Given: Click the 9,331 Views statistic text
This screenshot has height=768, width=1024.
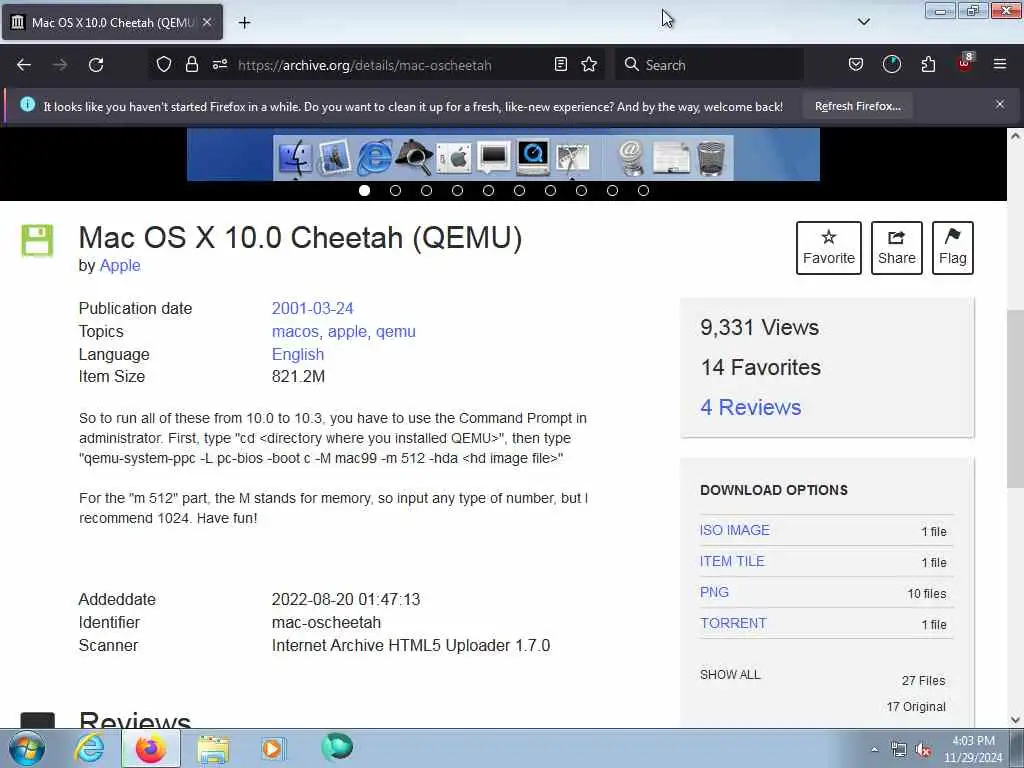Looking at the screenshot, I should 759,327.
